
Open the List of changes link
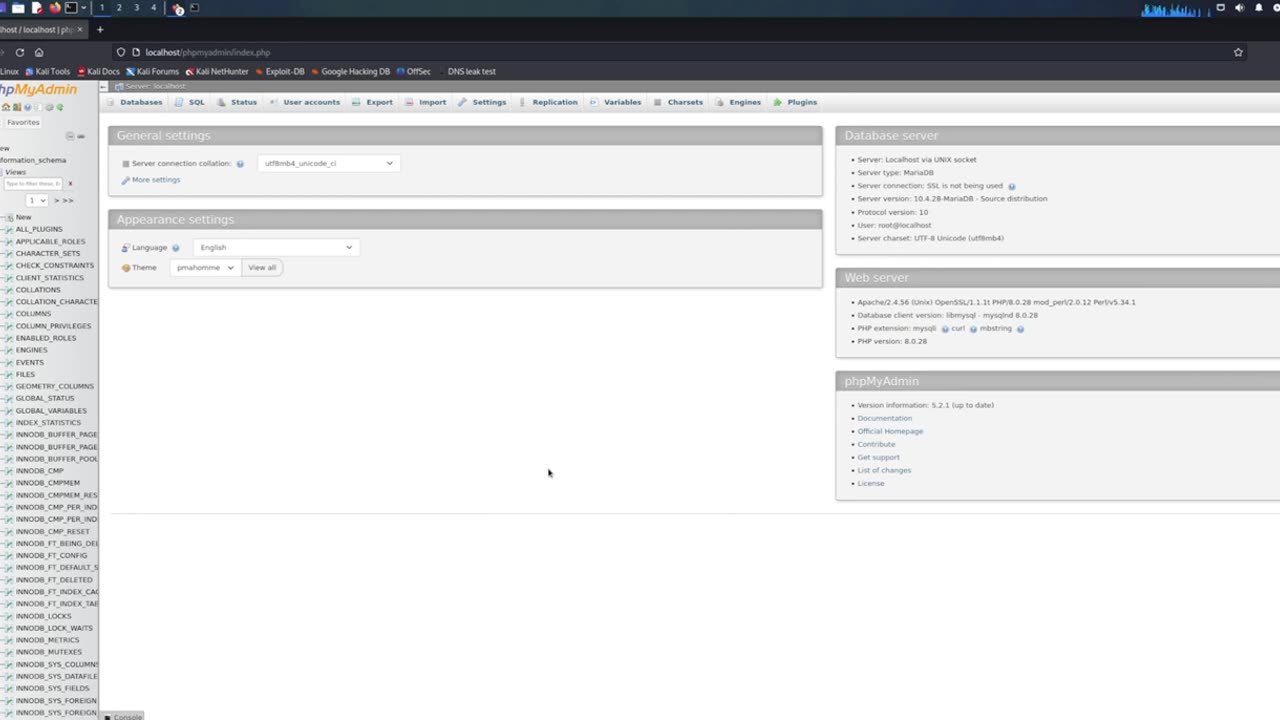click(884, 470)
